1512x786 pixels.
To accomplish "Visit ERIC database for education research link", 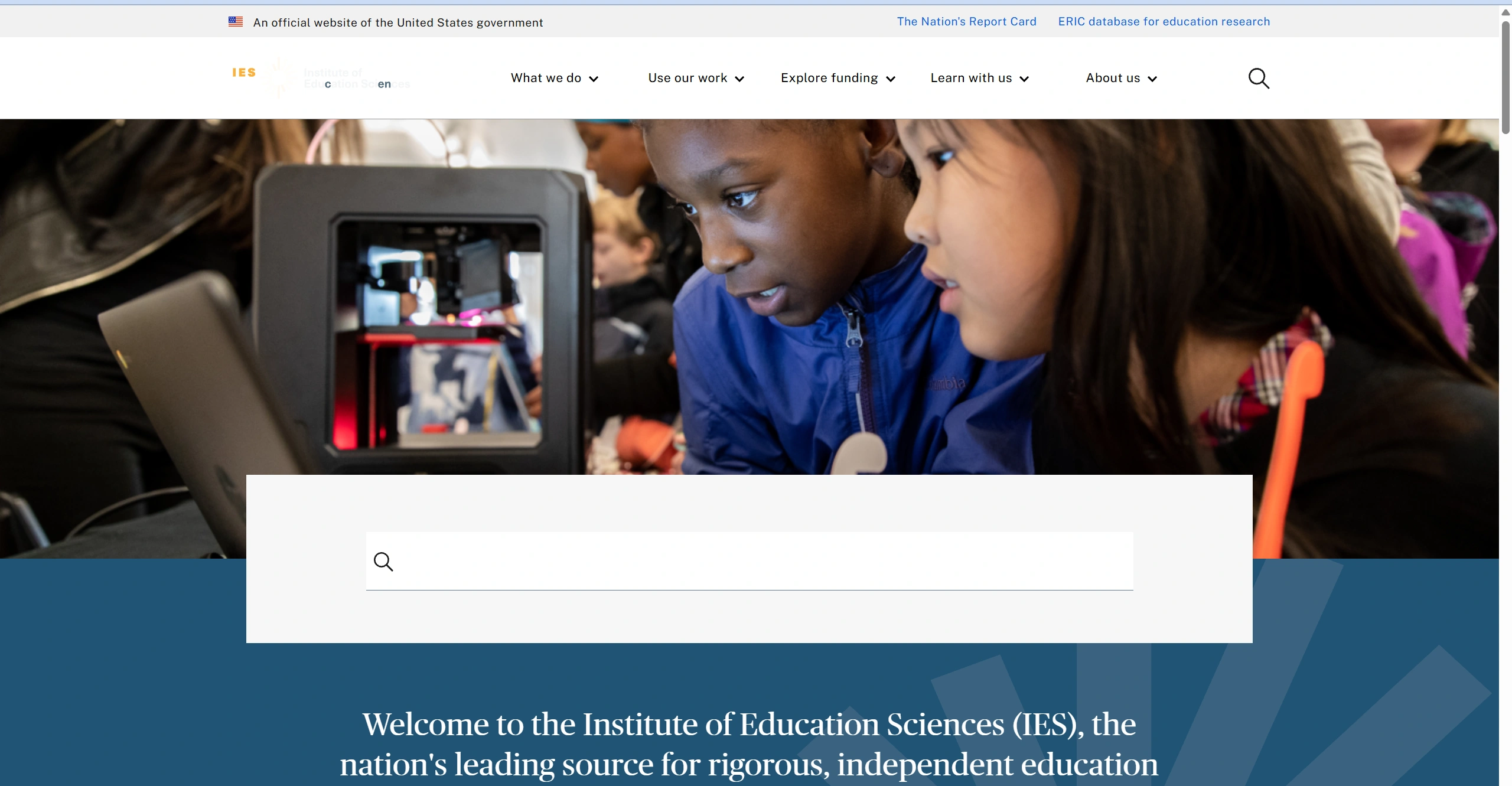I will point(1164,22).
